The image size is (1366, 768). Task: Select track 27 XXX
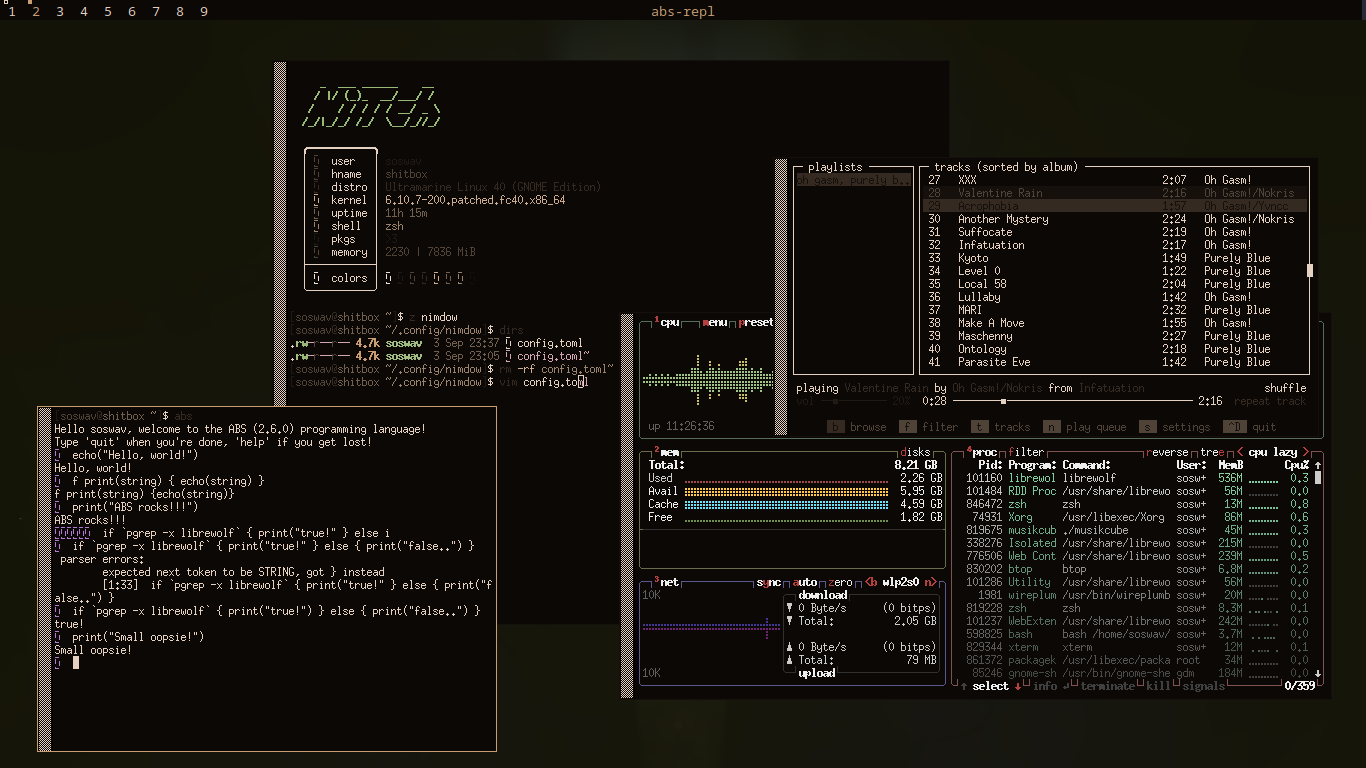pyautogui.click(x=1115, y=180)
